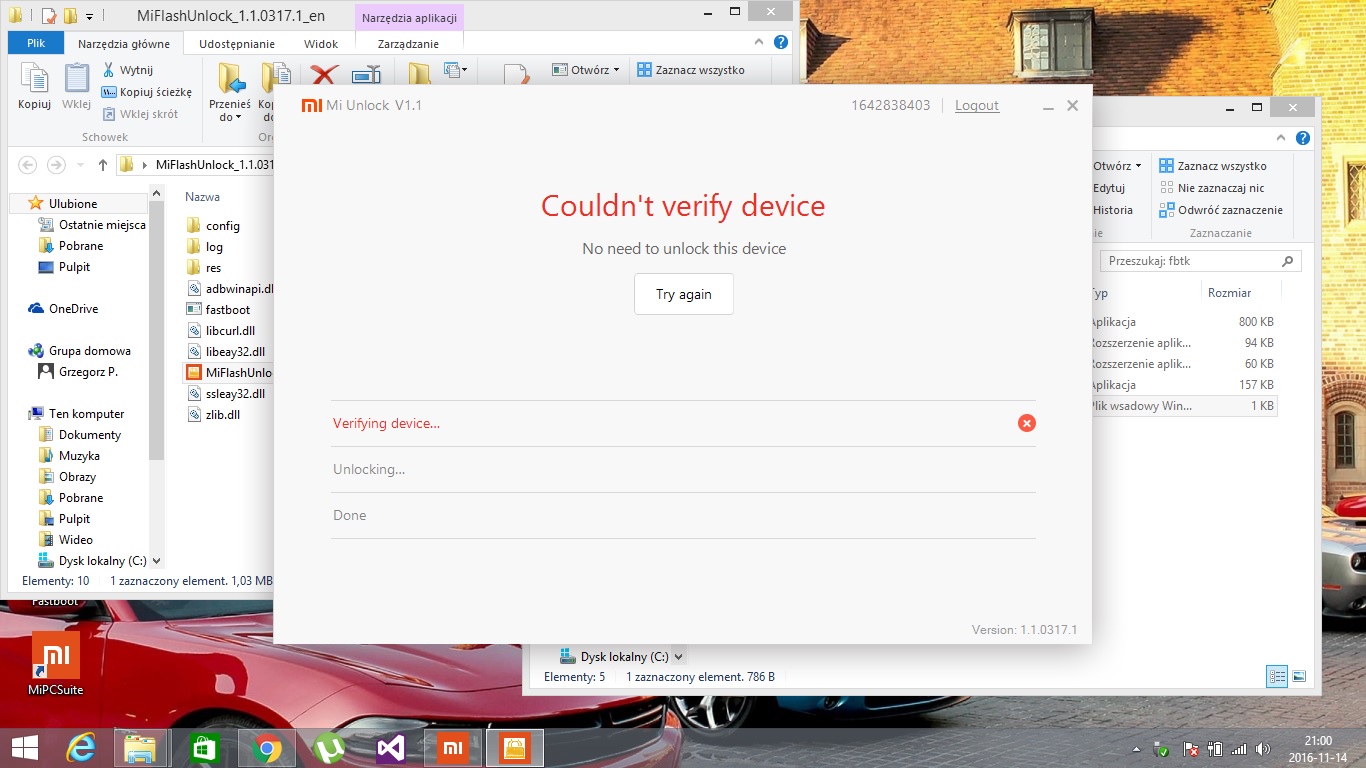Select the details view button
Image resolution: width=1366 pixels, height=768 pixels.
click(1277, 676)
